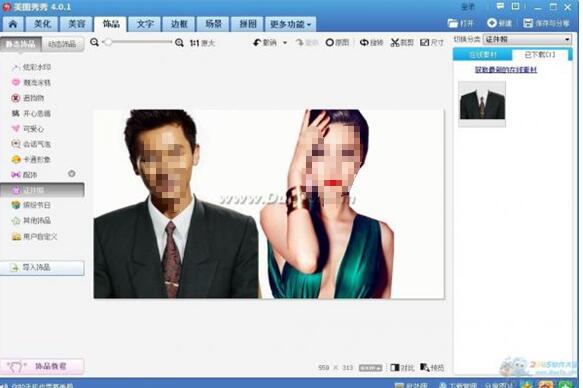Image resolution: width=583 pixels, height=388 pixels.
Task: Click the home icon tab
Action: (13, 24)
